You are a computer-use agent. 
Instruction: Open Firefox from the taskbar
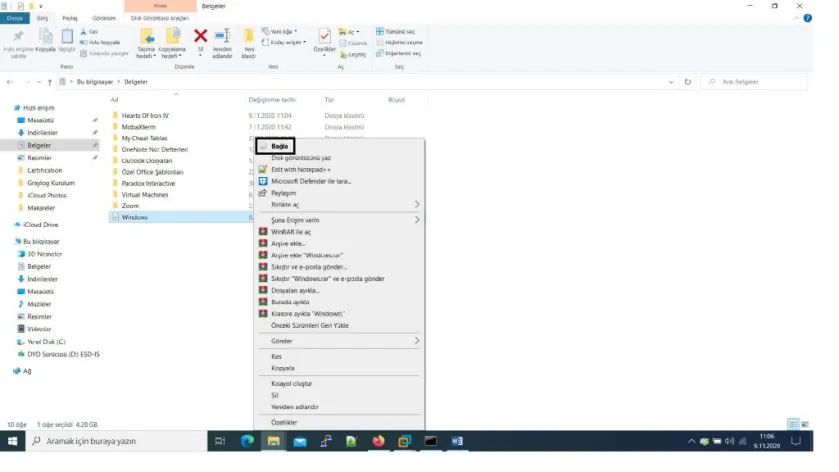[x=378, y=441]
